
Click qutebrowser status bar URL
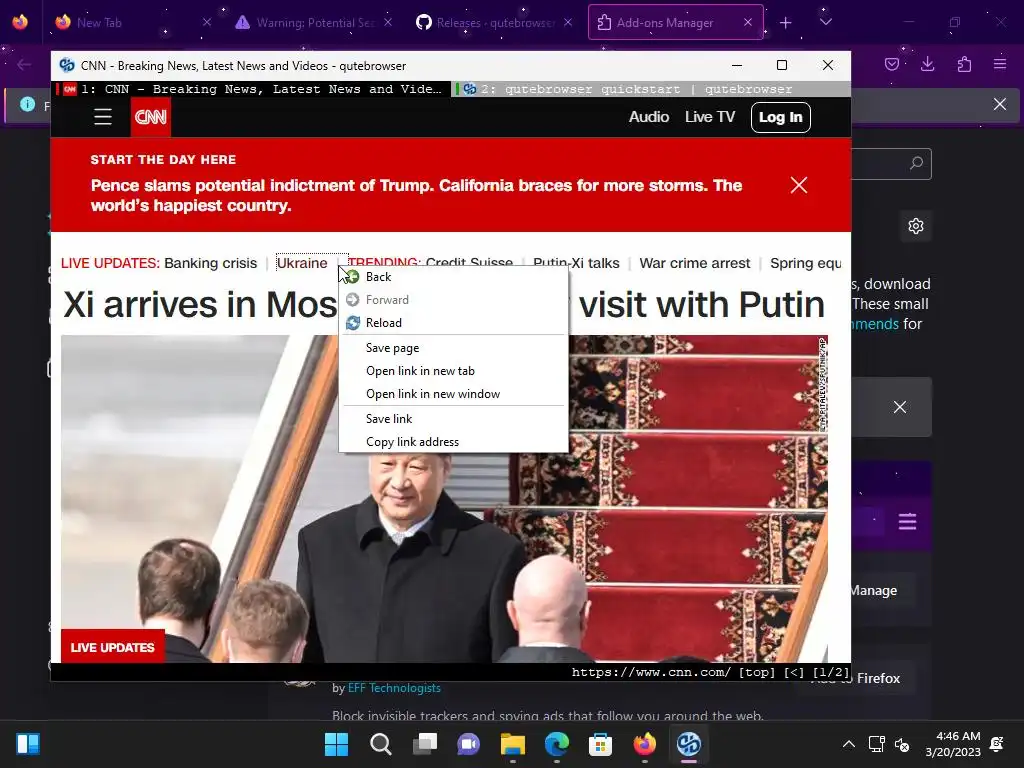coord(651,672)
